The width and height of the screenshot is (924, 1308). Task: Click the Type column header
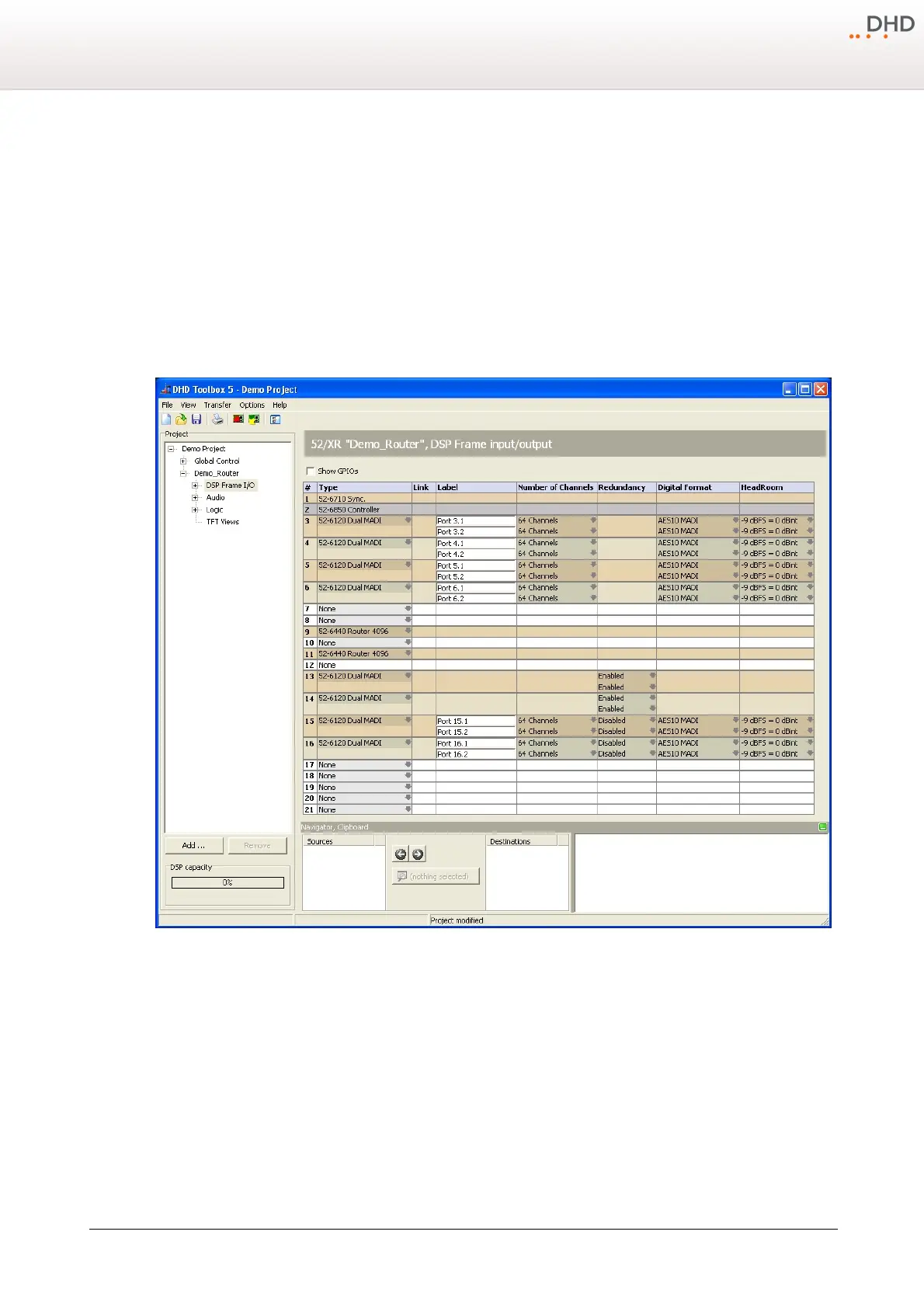pyautogui.click(x=364, y=488)
